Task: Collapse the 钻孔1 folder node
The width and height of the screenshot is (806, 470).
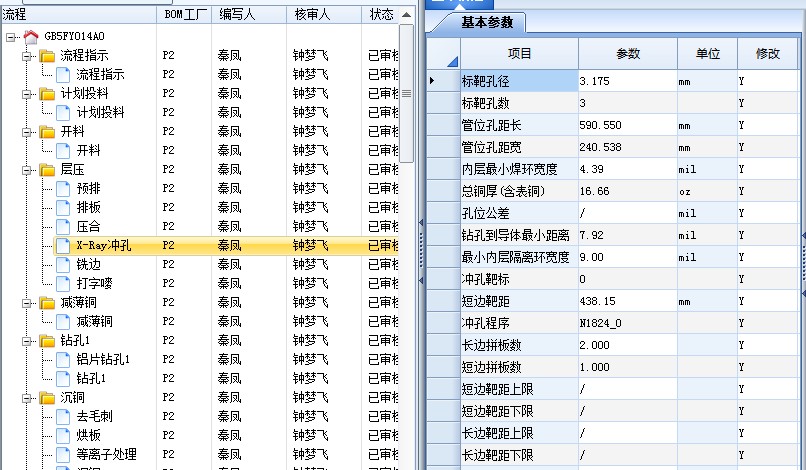Action: click(x=27, y=341)
